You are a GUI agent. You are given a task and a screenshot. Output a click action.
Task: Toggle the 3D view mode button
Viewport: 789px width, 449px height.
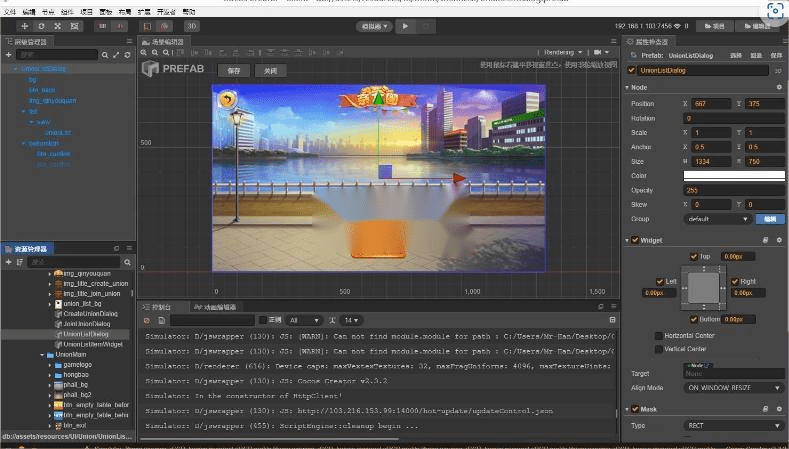192,26
